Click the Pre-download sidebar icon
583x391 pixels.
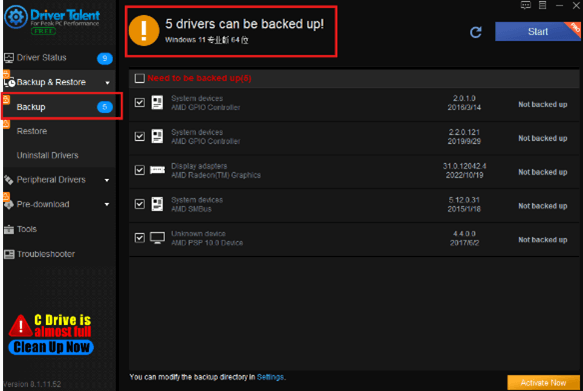tap(9, 203)
